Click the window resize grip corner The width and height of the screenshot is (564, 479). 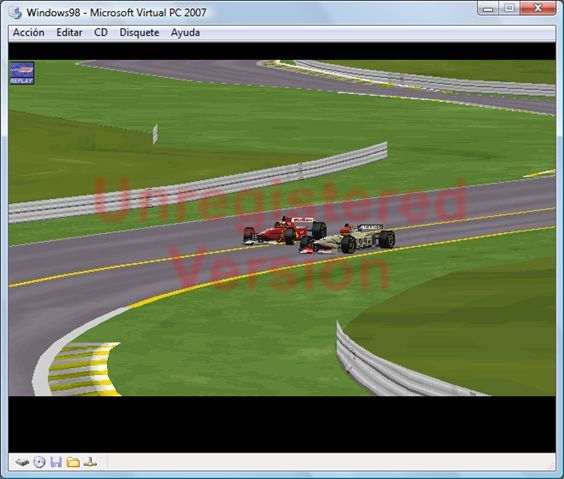[x=551, y=466]
